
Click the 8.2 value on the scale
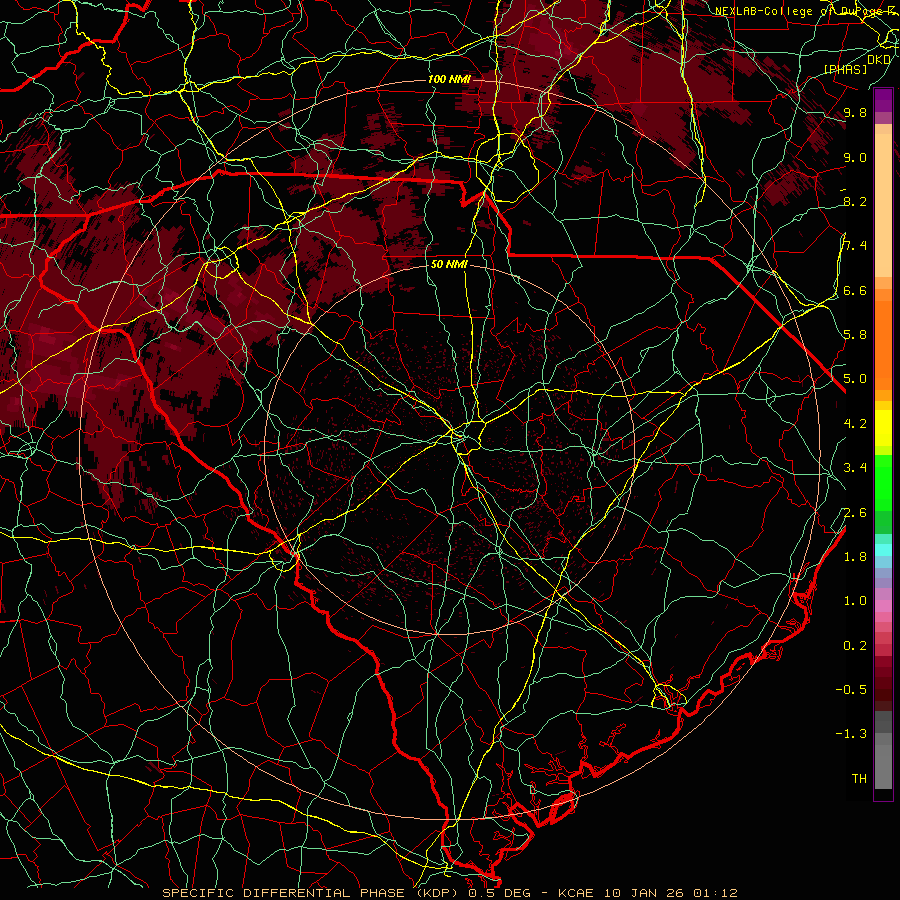(x=855, y=201)
